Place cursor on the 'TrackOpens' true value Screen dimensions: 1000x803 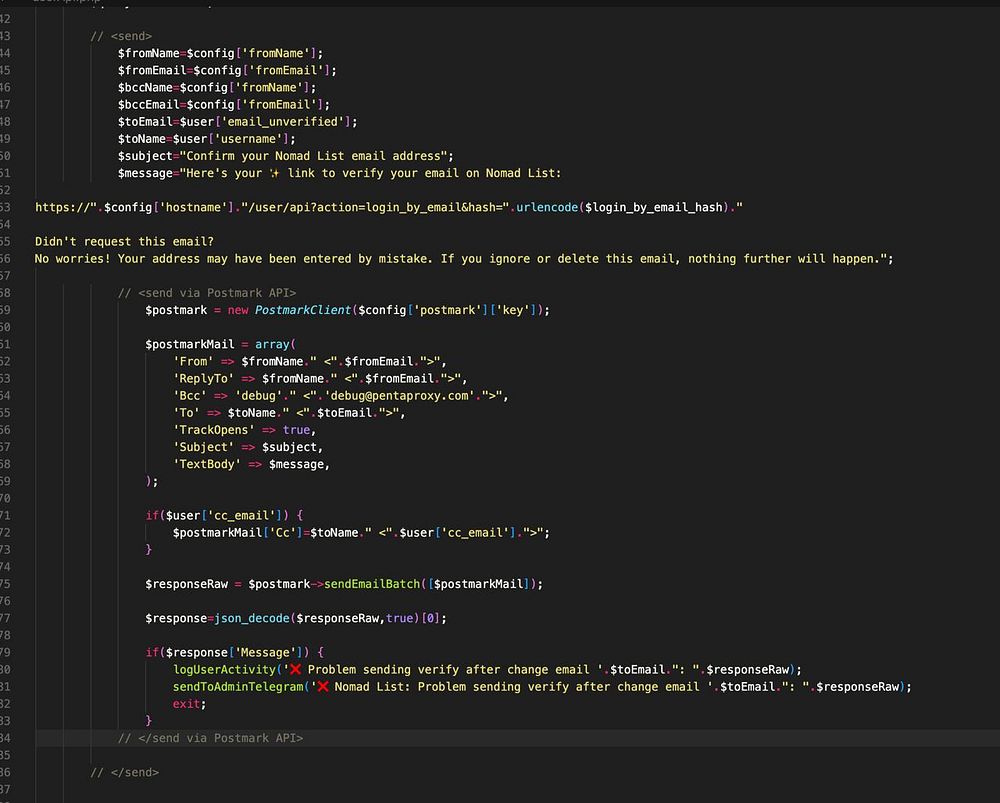pyautogui.click(x=297, y=430)
